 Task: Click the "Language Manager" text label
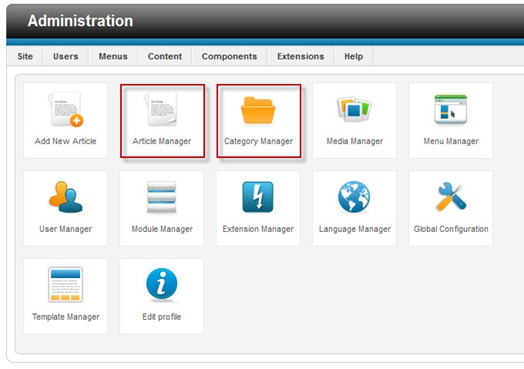tap(355, 229)
